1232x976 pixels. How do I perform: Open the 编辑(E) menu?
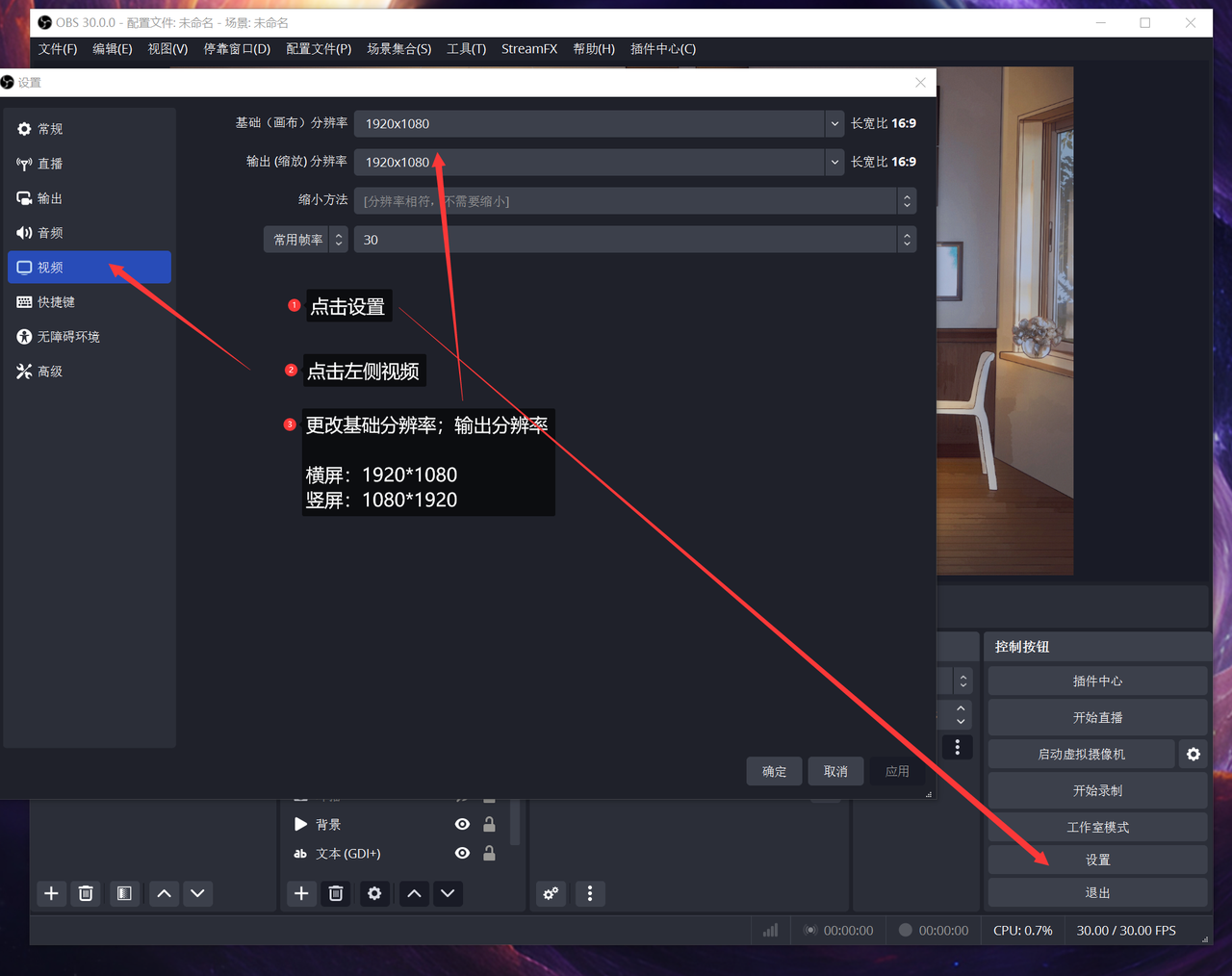(x=113, y=49)
